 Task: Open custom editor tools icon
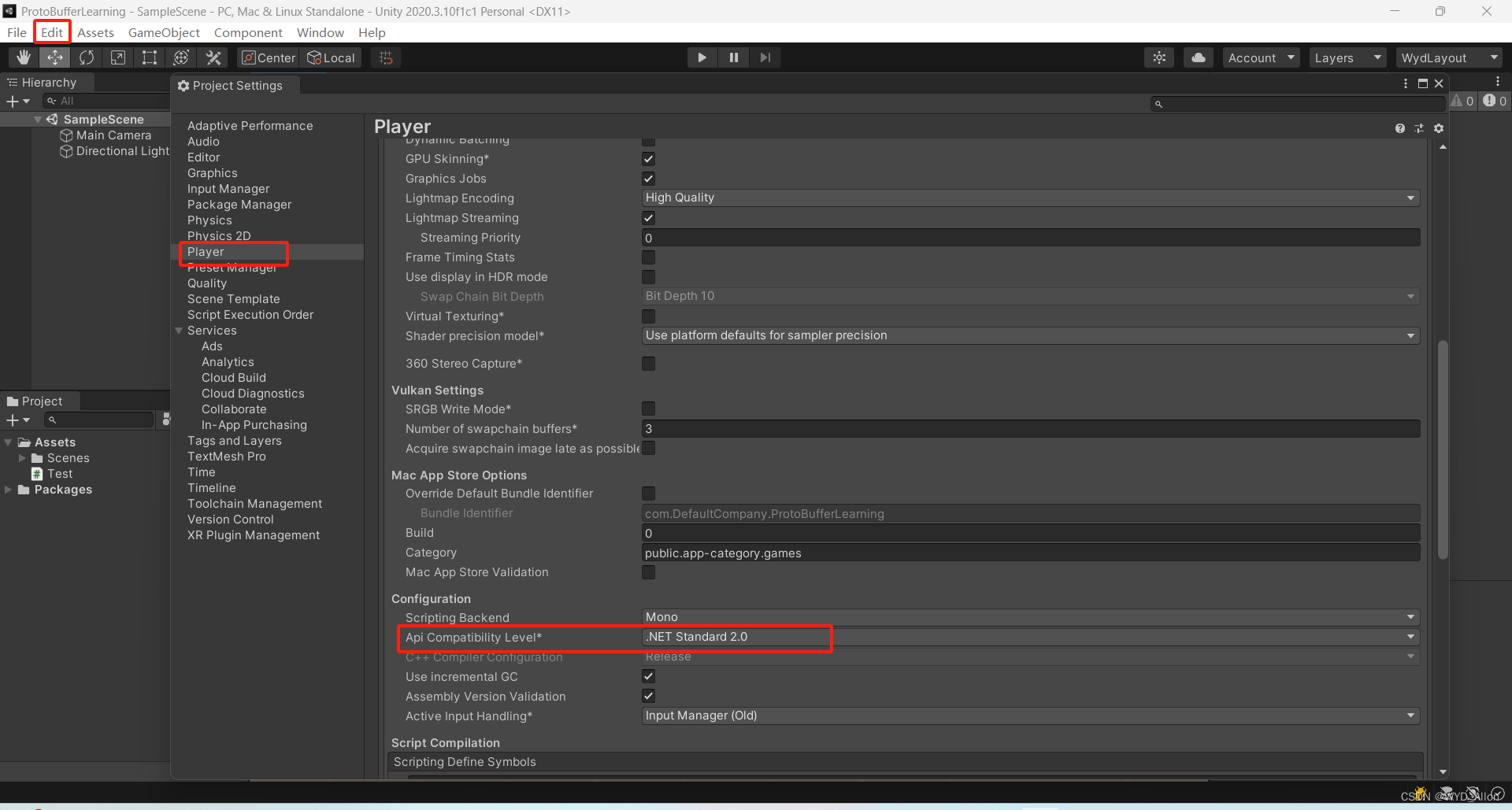coord(213,57)
